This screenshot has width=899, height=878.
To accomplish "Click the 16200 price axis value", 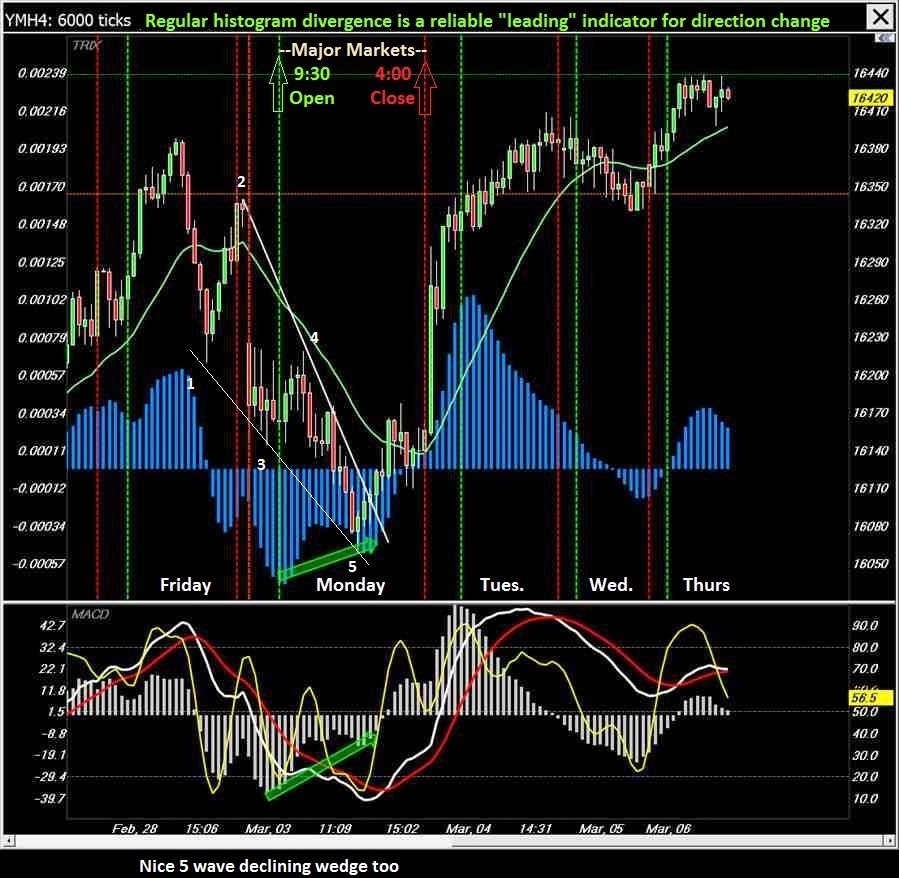I will (870, 375).
